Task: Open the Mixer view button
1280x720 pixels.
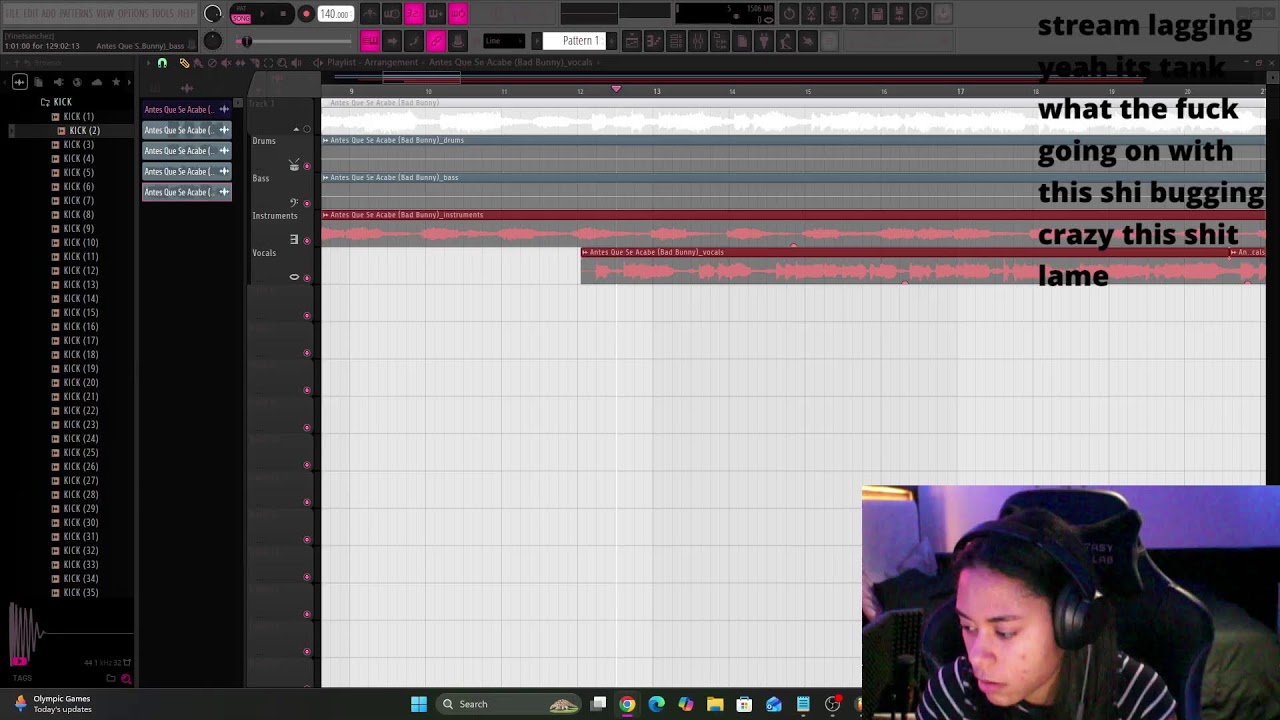Action: pos(698,41)
